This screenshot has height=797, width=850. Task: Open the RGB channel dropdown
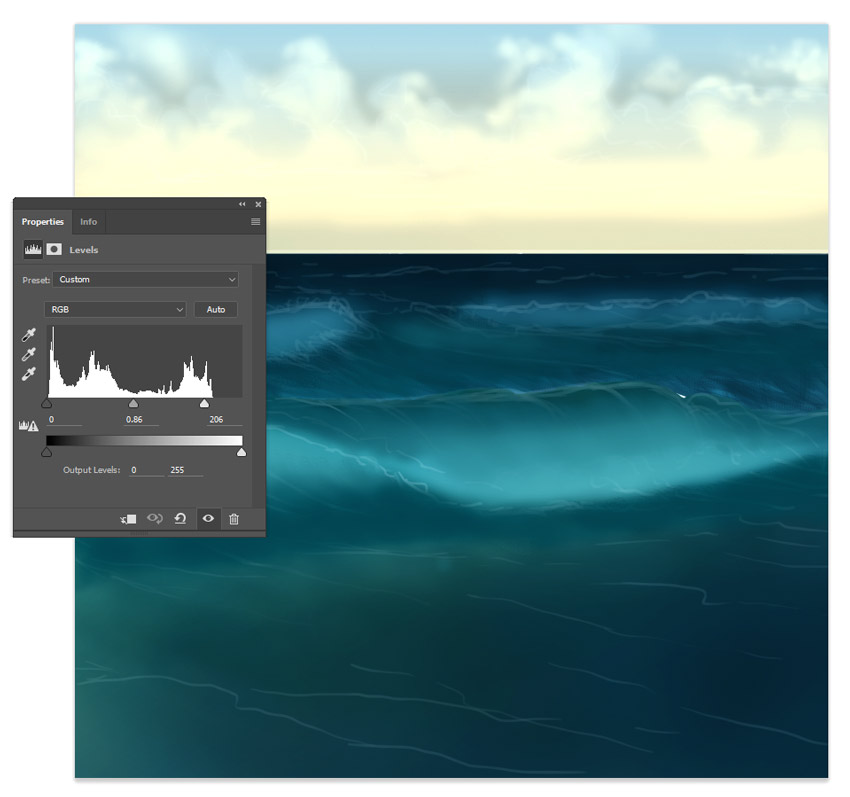[114, 309]
